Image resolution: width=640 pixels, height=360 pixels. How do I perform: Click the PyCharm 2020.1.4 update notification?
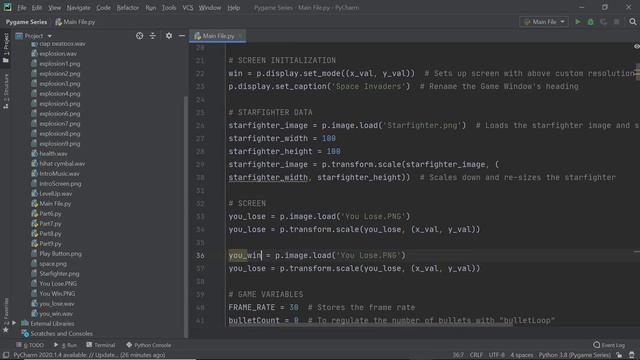[89, 355]
